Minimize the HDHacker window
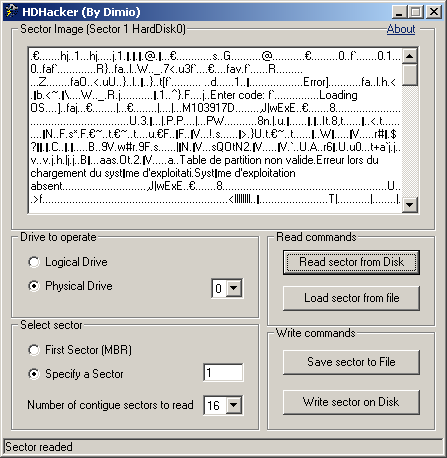This screenshot has width=447, height=458. pos(399,12)
